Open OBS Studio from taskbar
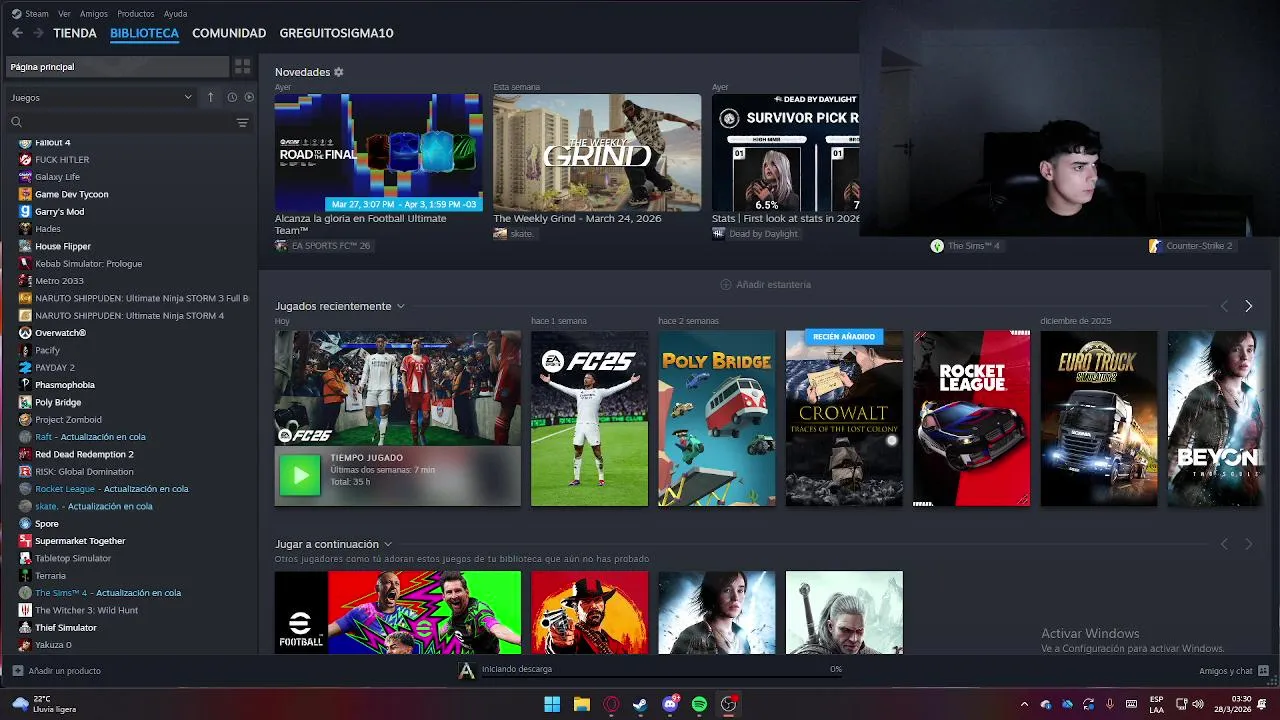This screenshot has height=720, width=1280. (729, 704)
